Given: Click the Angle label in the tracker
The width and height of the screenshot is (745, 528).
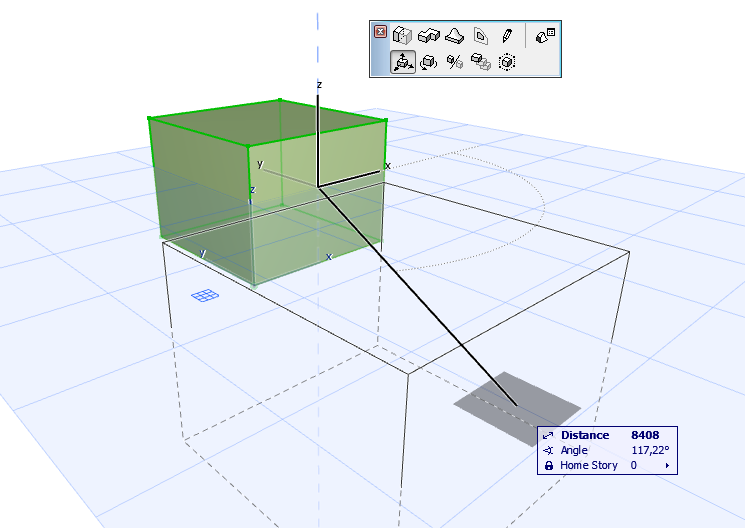Looking at the screenshot, I should 574,450.
